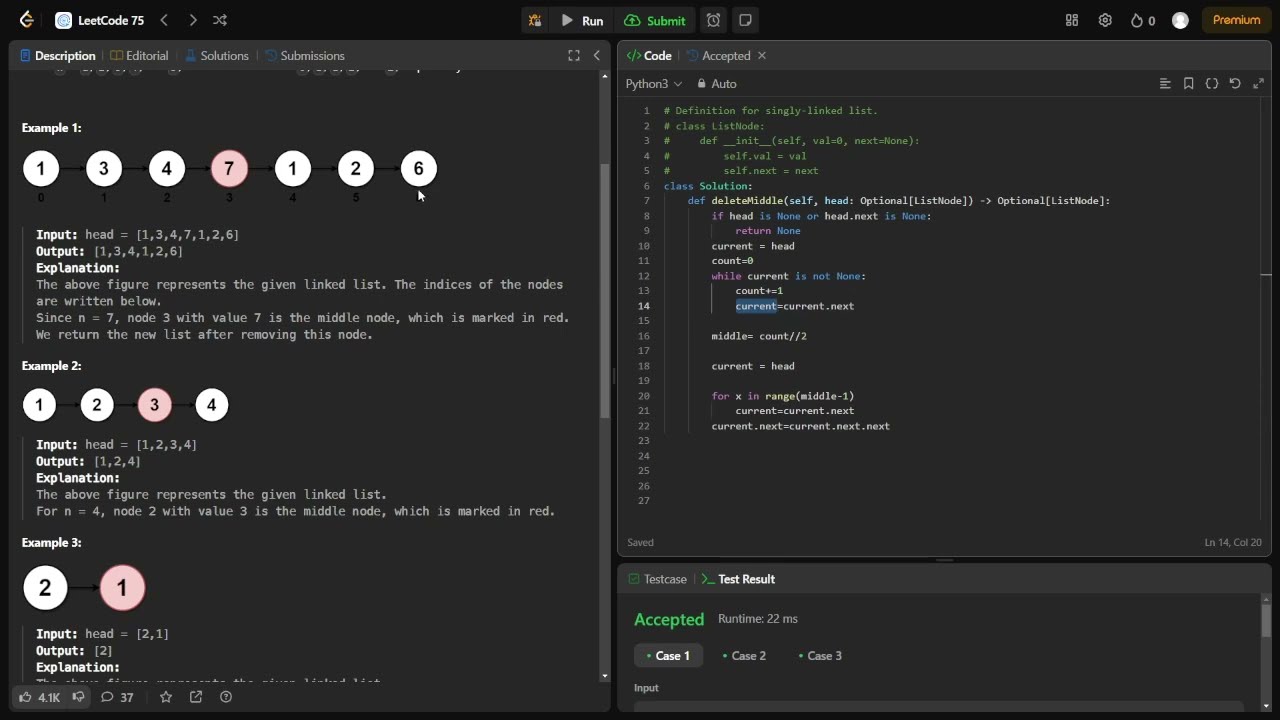Viewport: 1280px width, 720px height.
Task: Open the help question icon
Action: [x=226, y=697]
